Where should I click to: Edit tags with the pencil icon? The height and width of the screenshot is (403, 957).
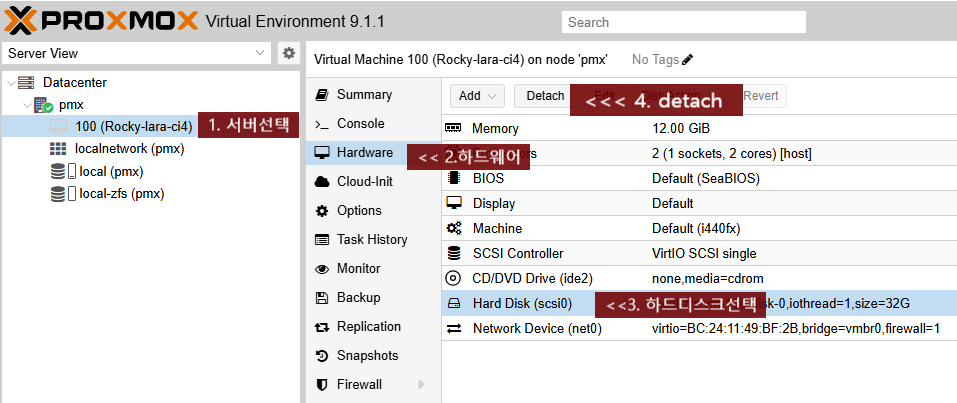click(688, 60)
